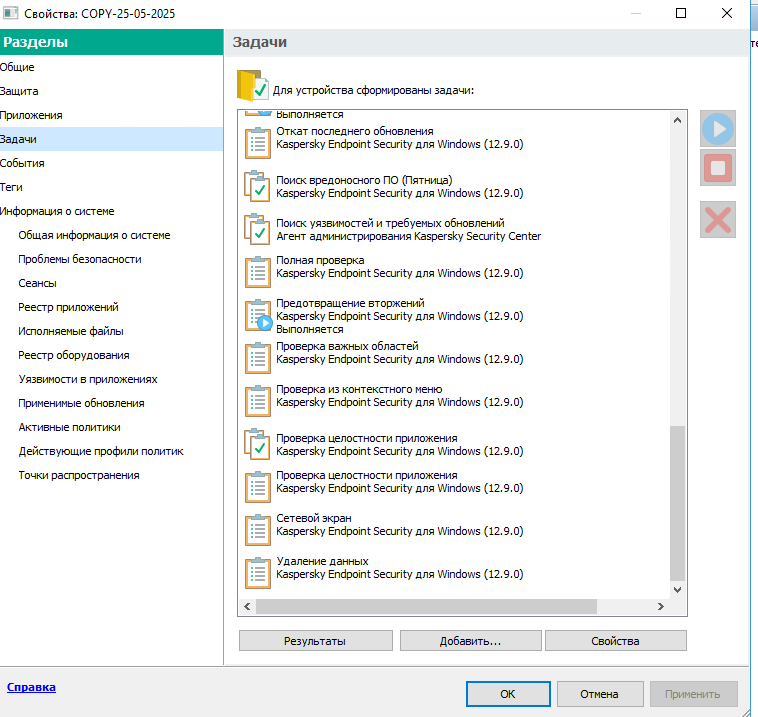Open the Справка help link
Image resolution: width=758 pixels, height=717 pixels.
pos(31,687)
